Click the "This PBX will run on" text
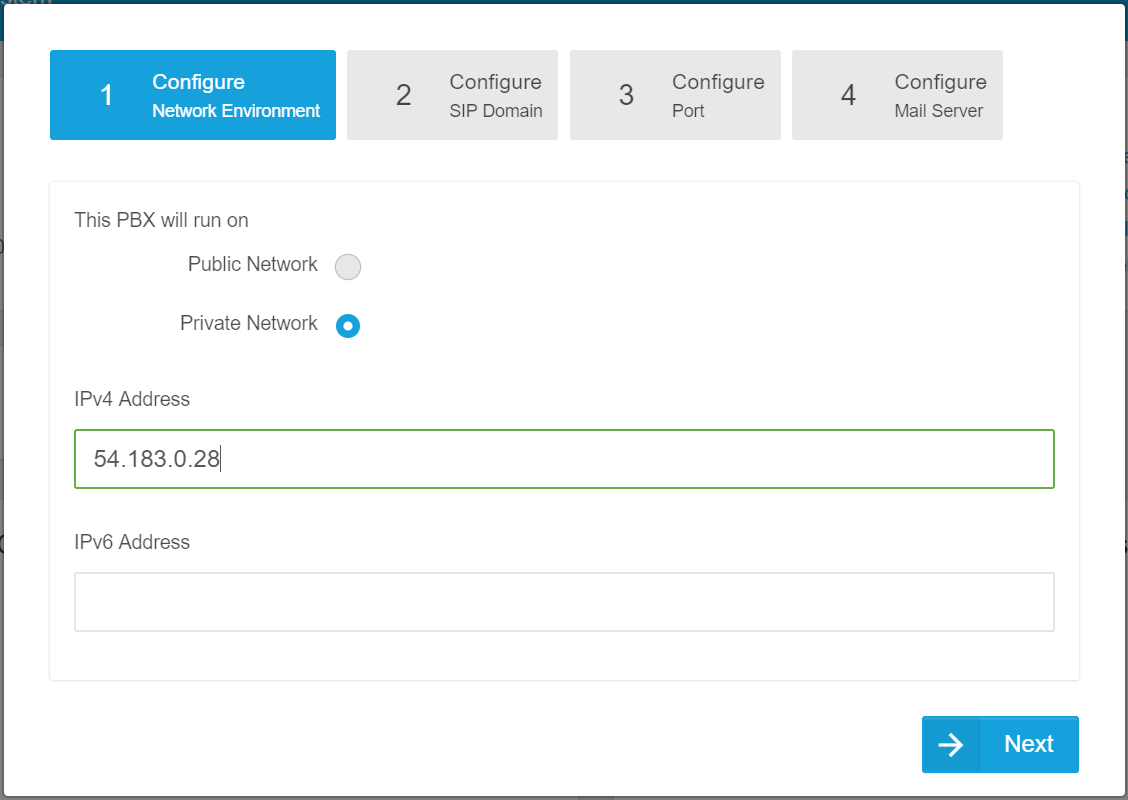The width and height of the screenshot is (1128, 800). click(x=161, y=220)
